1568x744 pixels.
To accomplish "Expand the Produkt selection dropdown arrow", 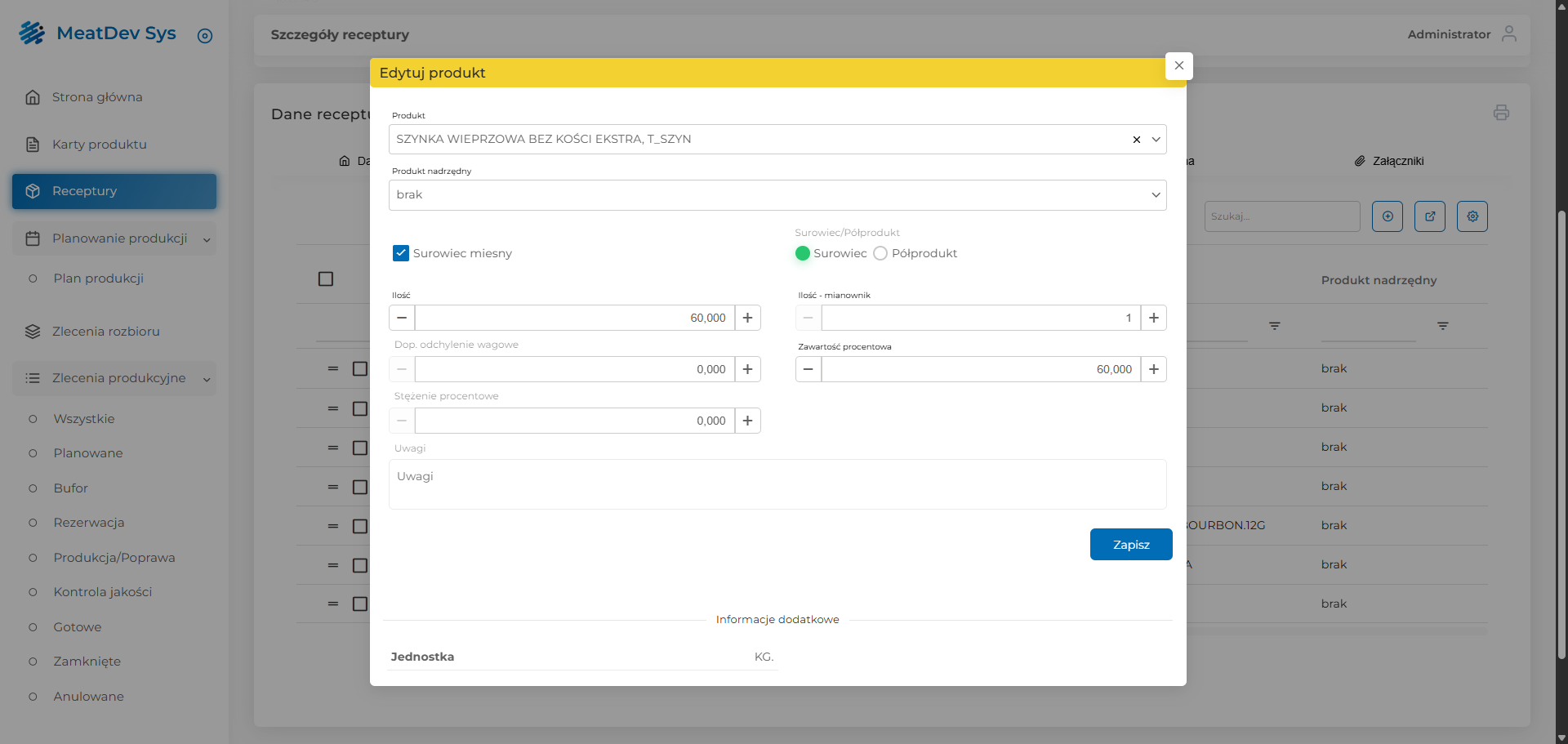I will pyautogui.click(x=1156, y=140).
